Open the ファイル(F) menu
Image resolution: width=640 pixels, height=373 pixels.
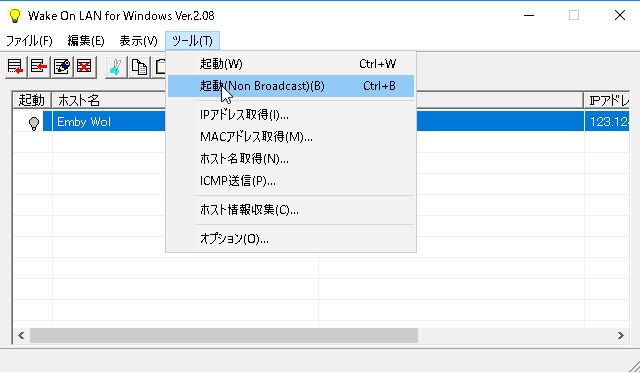coord(29,41)
